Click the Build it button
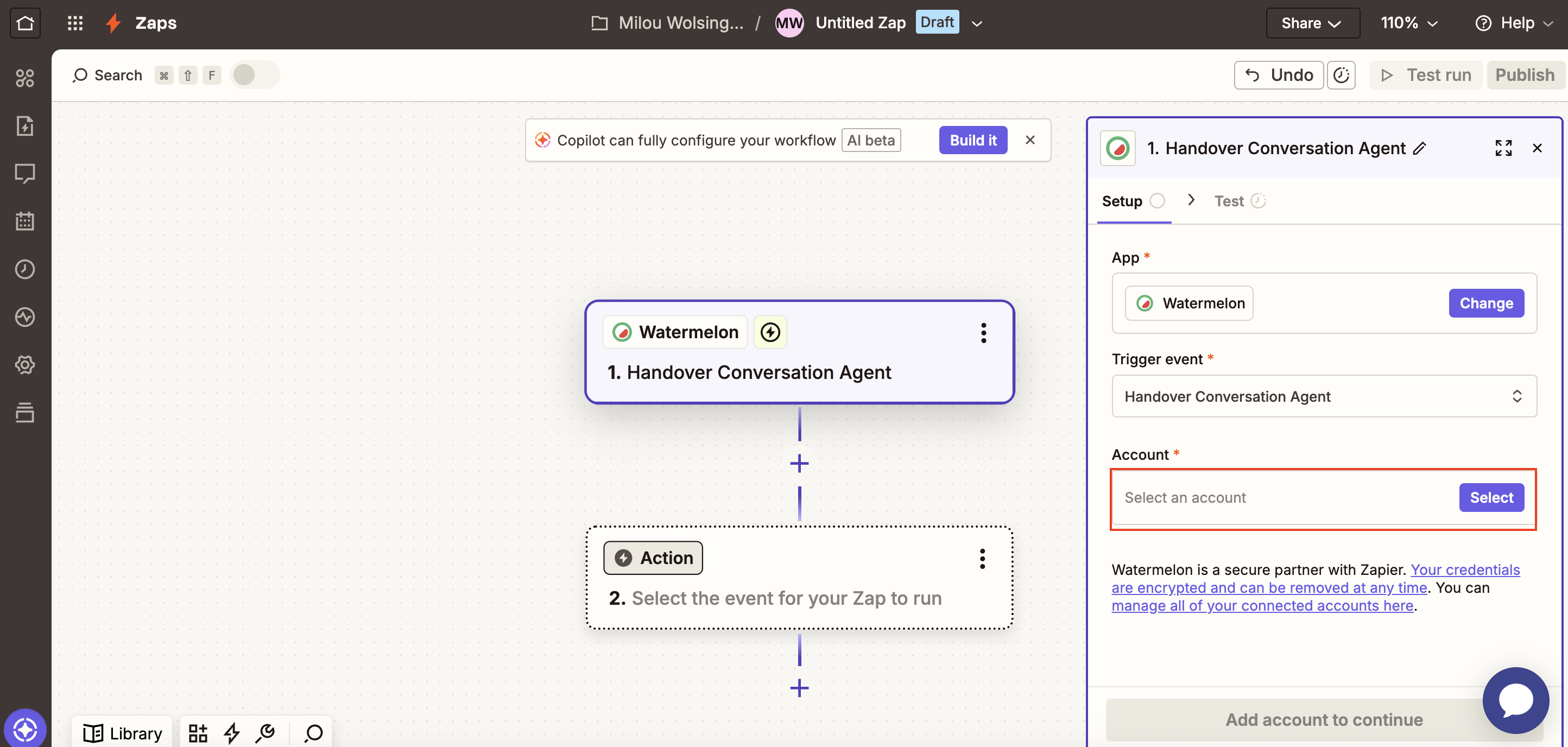The height and width of the screenshot is (747, 1568). click(973, 140)
